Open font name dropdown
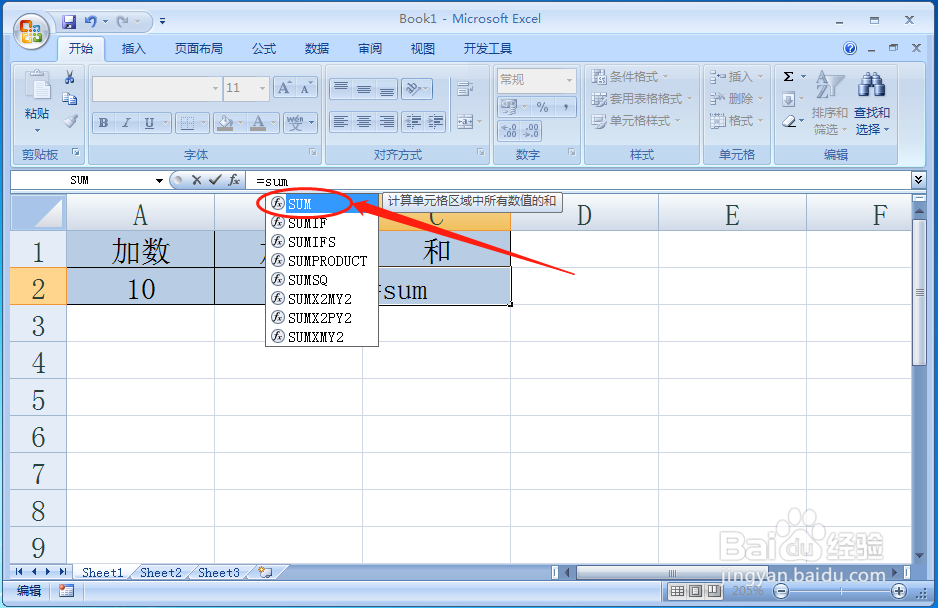The height and width of the screenshot is (608, 938). click(x=215, y=89)
